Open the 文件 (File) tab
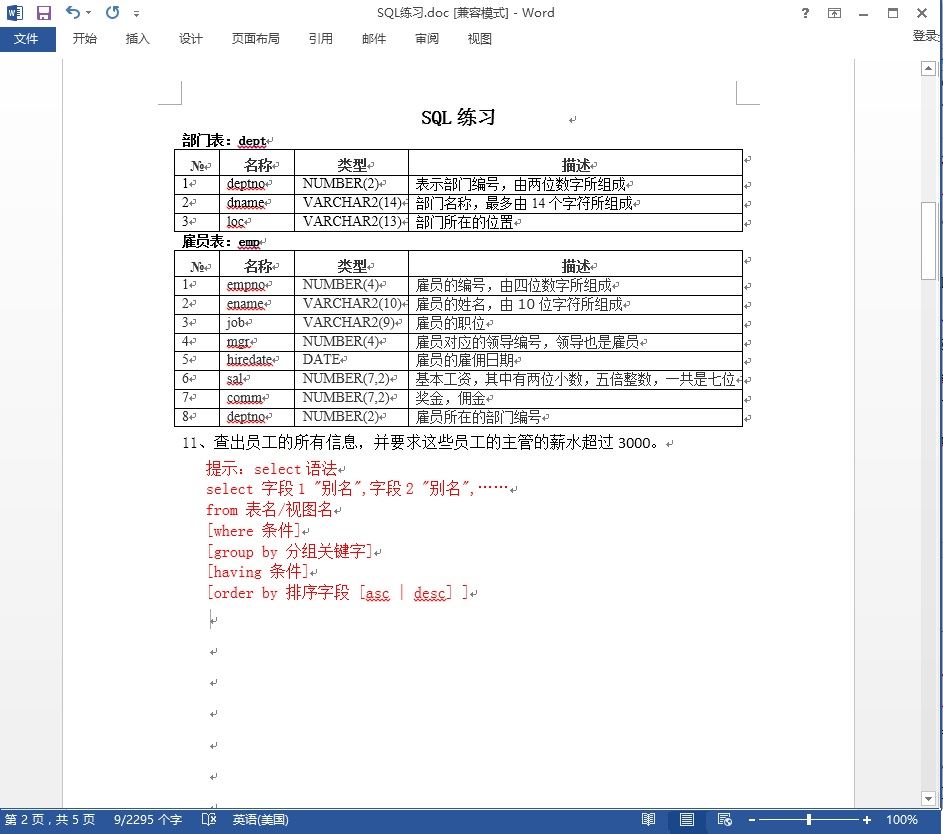 click(26, 39)
